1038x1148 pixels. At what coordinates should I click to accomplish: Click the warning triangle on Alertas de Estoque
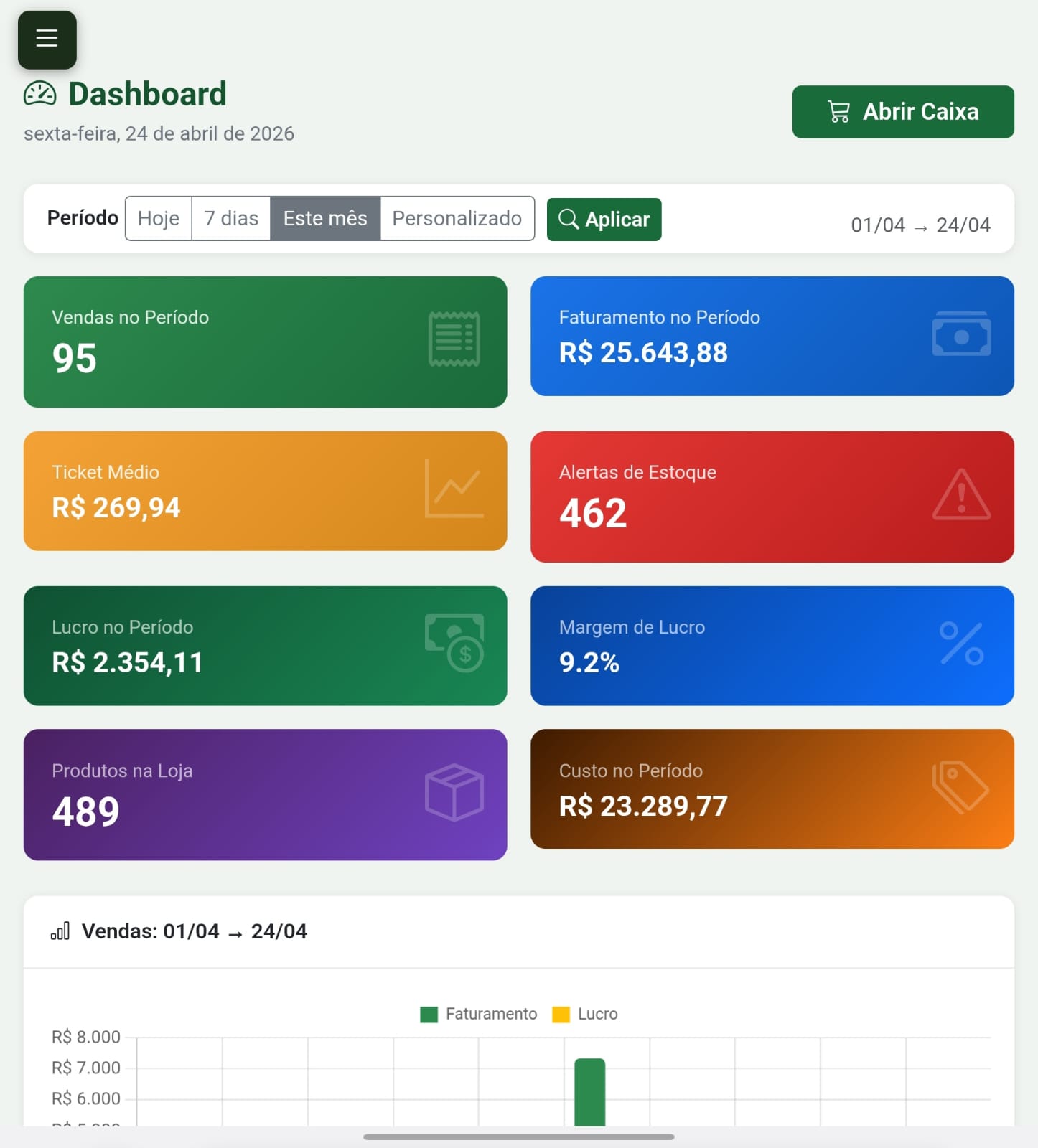(961, 494)
